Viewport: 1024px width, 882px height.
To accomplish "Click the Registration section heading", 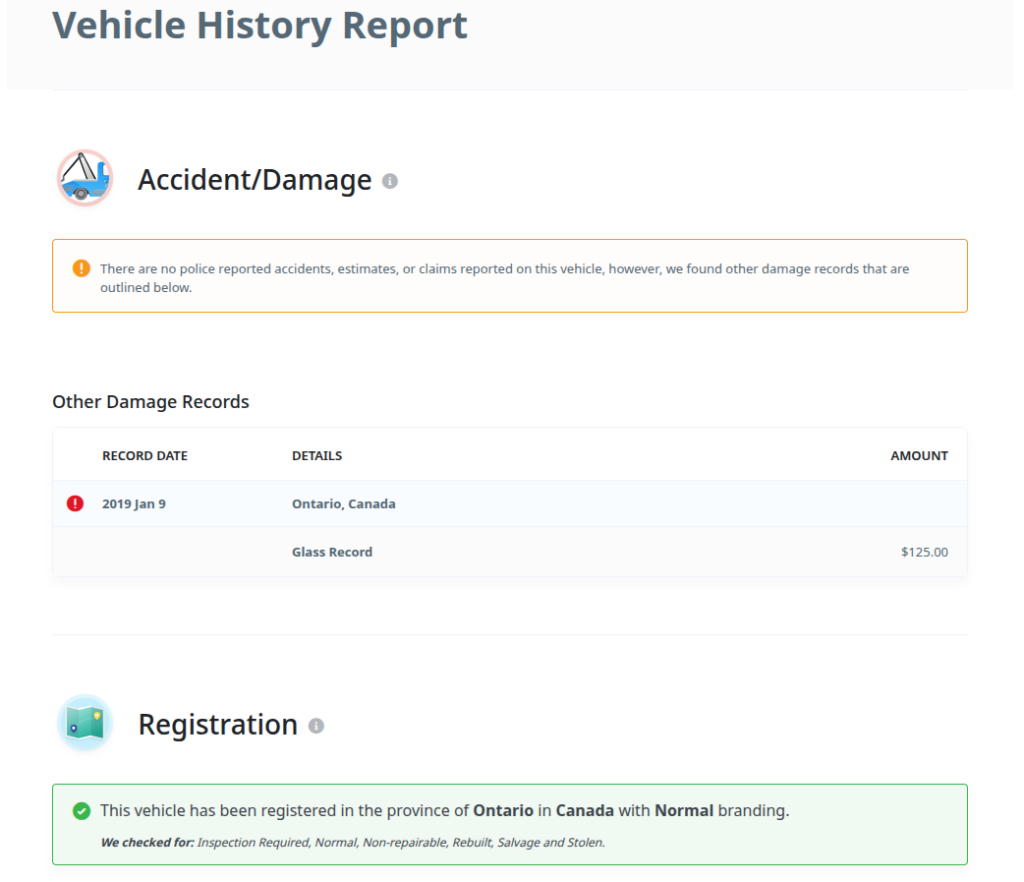I will point(218,724).
